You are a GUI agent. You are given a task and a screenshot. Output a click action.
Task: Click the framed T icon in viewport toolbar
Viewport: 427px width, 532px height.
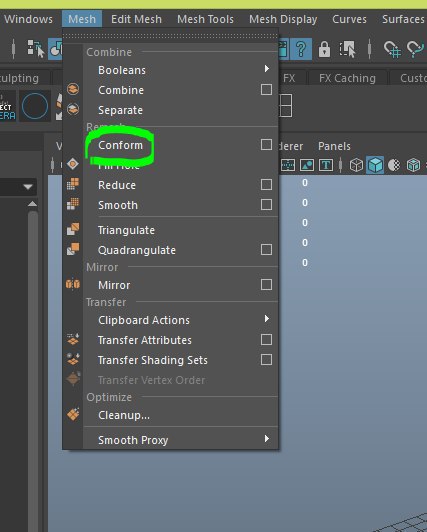tap(326, 166)
